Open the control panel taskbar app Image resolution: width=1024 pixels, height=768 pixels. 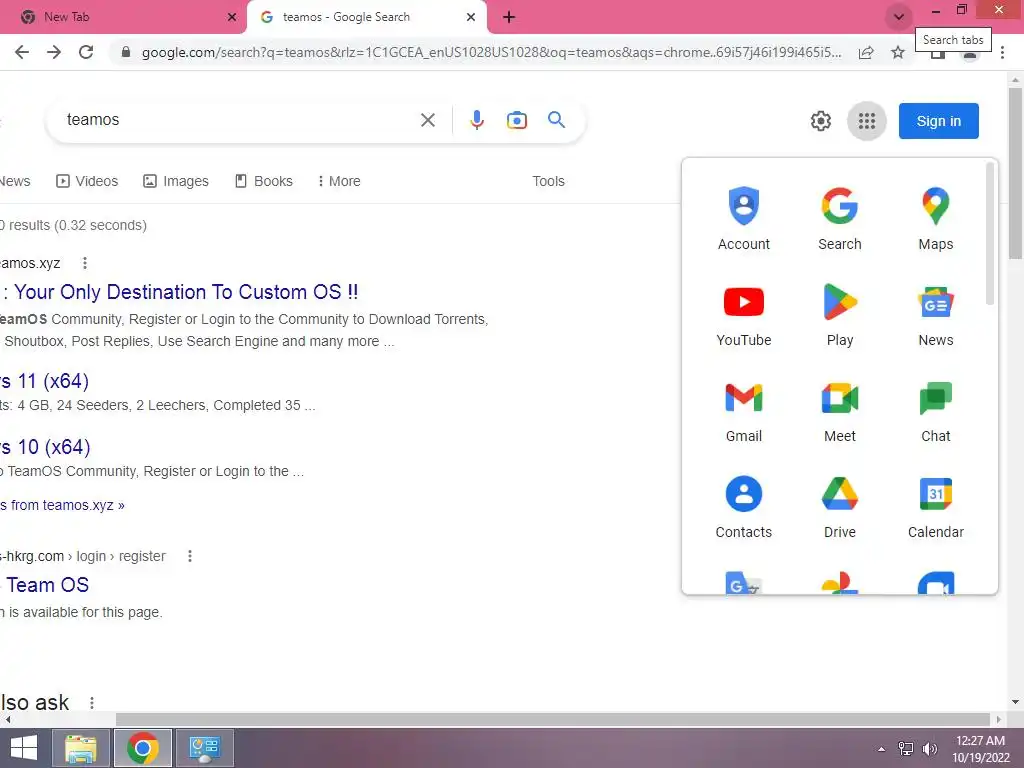pyautogui.click(x=205, y=748)
